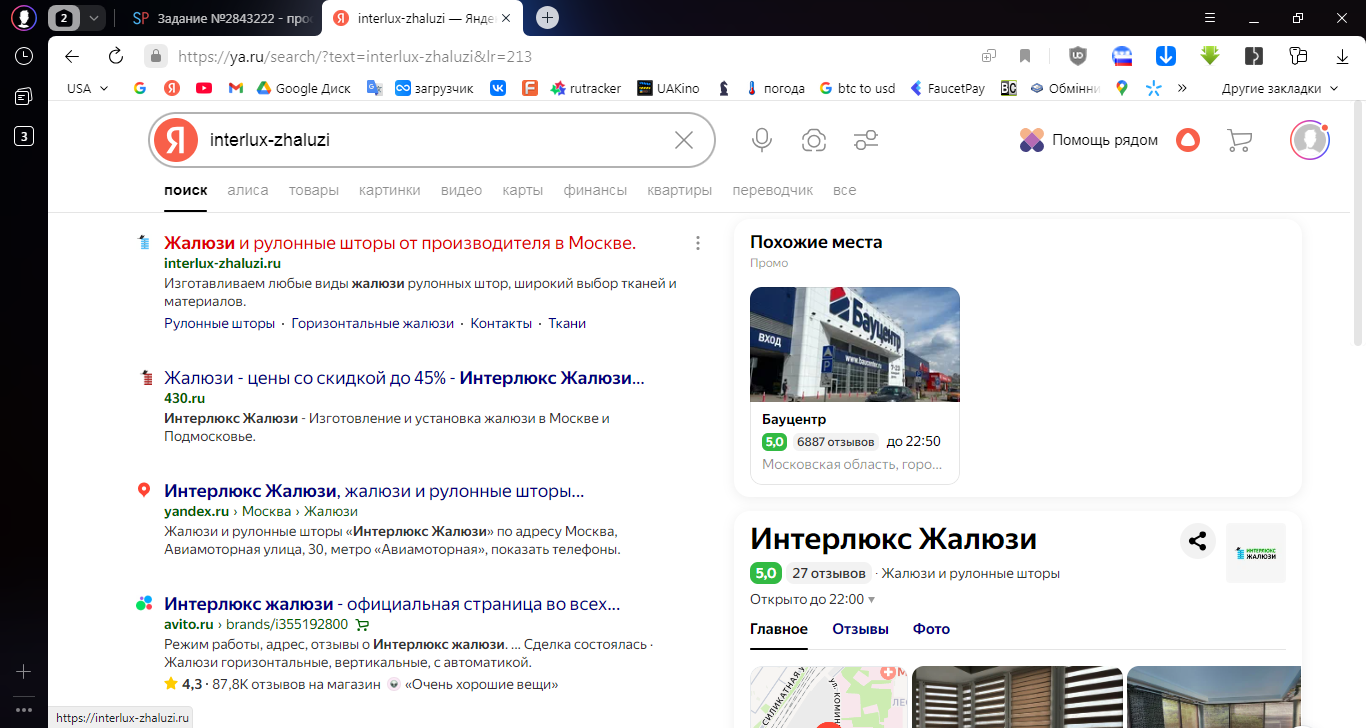Open the VK bookmark icon

point(498,88)
